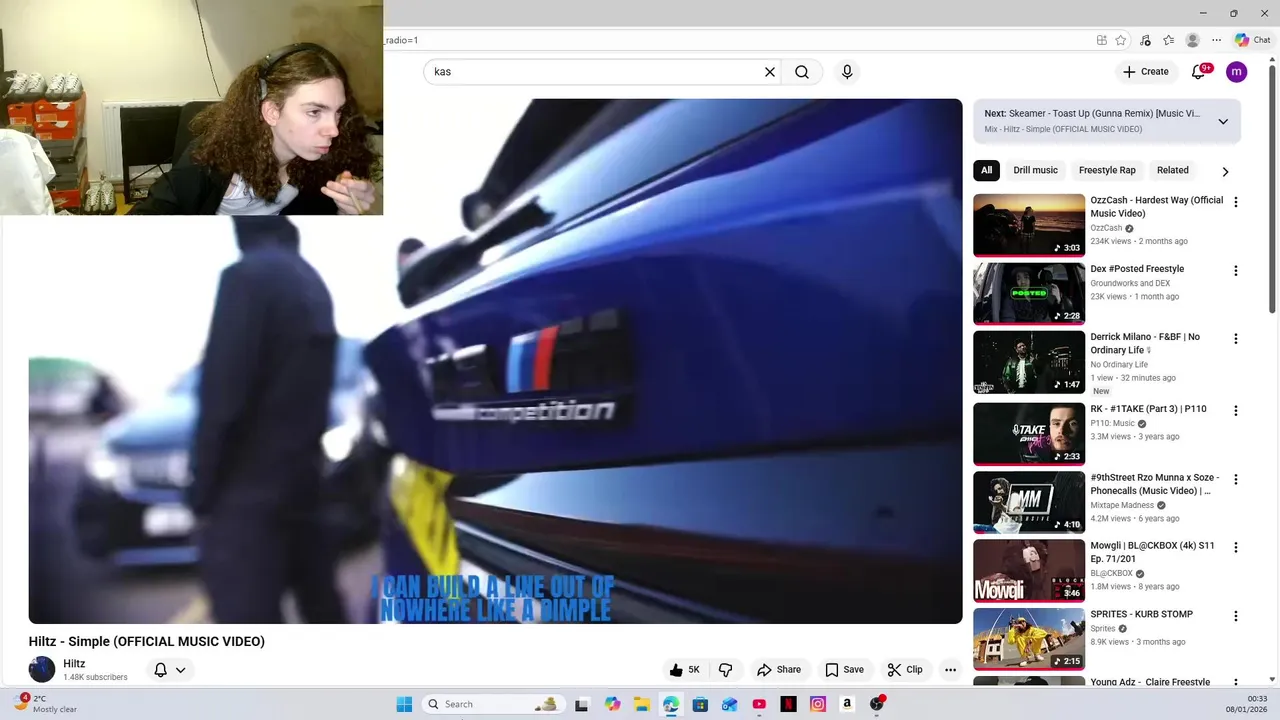Open Young Adz - Claire Freestyle video
The width and height of the screenshot is (1280, 720).
pyautogui.click(x=1150, y=682)
